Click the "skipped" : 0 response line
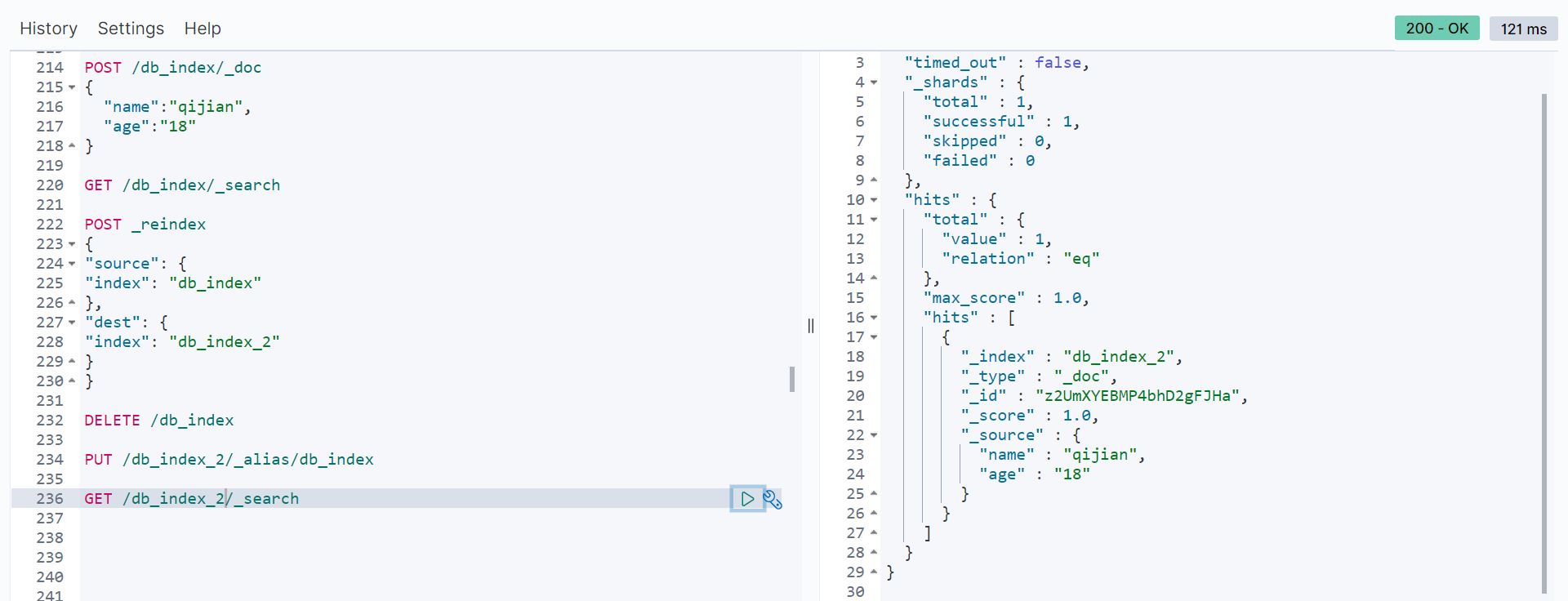 (x=987, y=141)
